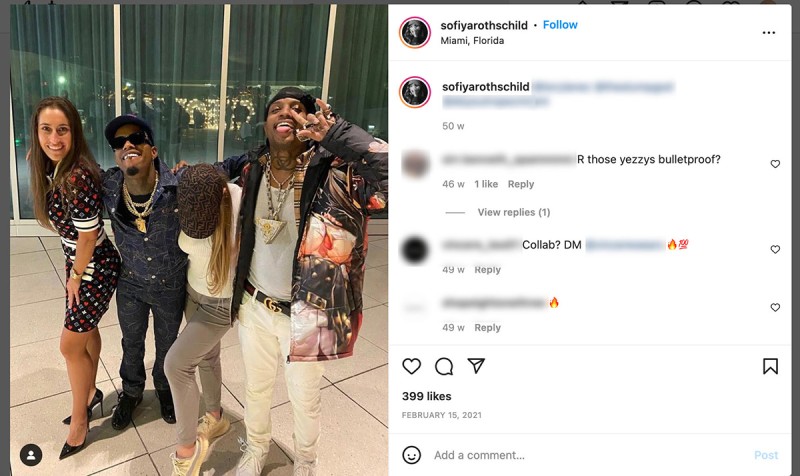The width and height of the screenshot is (800, 476).
Task: Open the 399 likes list
Action: pos(427,396)
